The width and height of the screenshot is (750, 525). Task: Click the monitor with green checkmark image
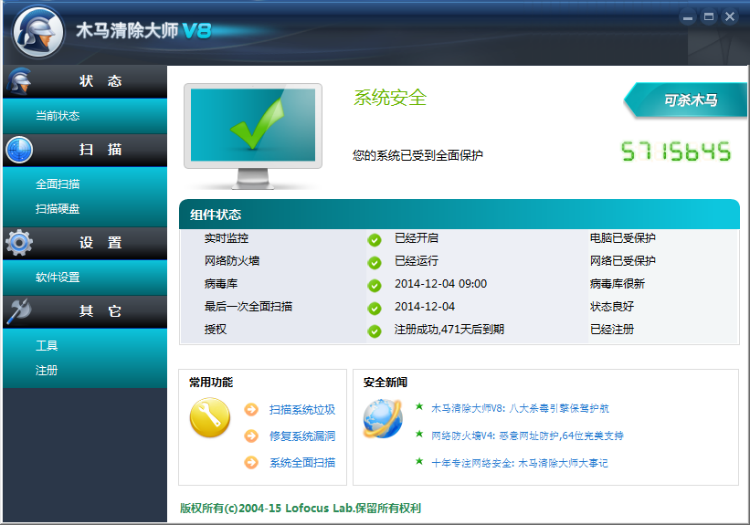254,134
